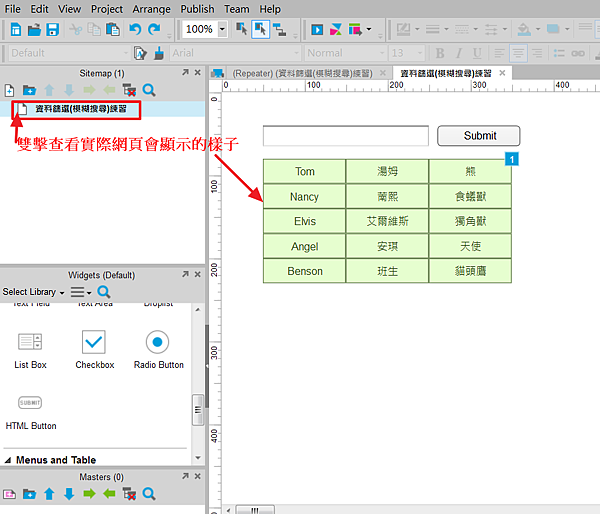600x514 pixels.
Task: Select the Radio Button widget
Action: coord(158,349)
